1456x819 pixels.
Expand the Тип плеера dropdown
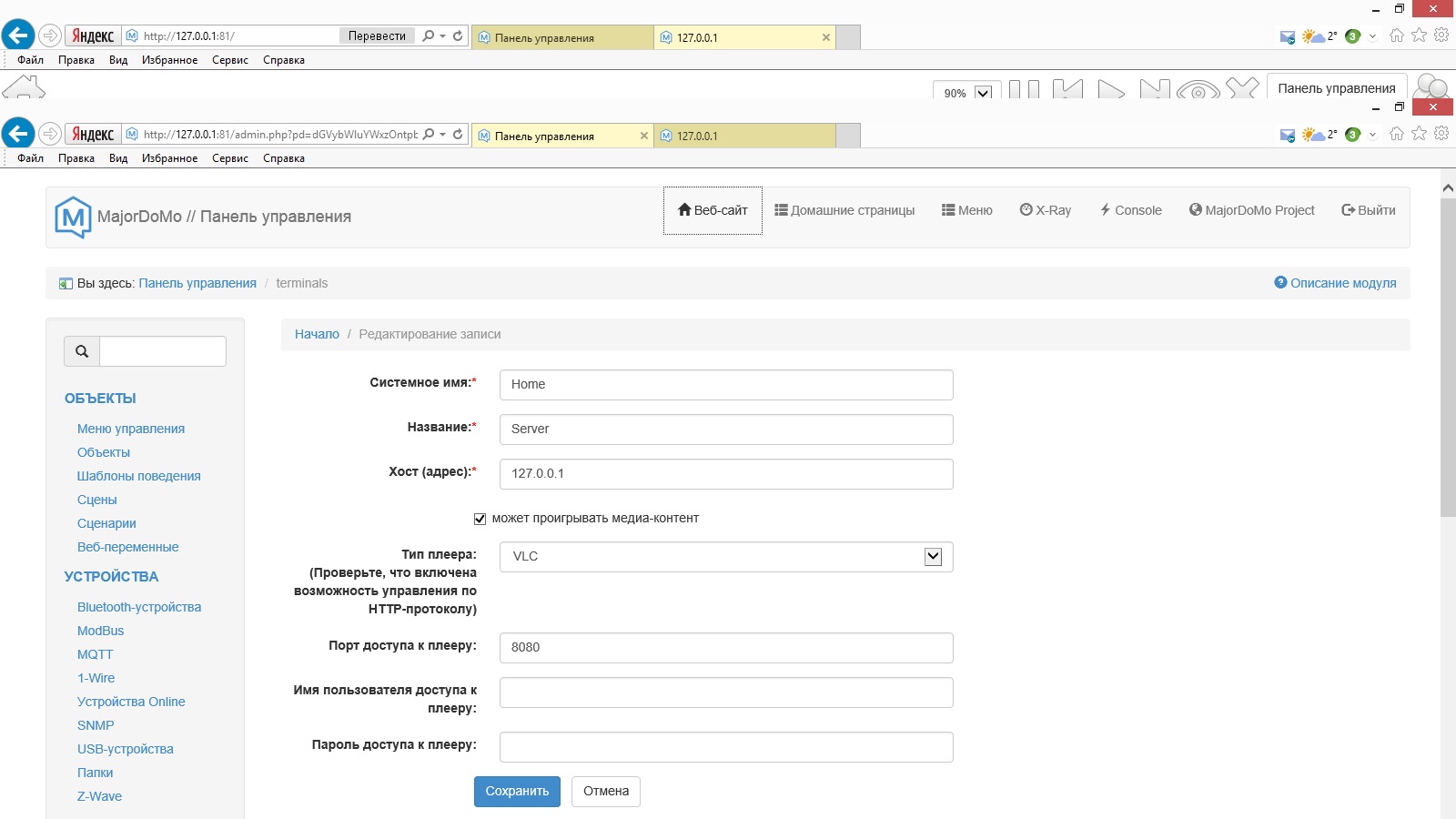coord(933,557)
